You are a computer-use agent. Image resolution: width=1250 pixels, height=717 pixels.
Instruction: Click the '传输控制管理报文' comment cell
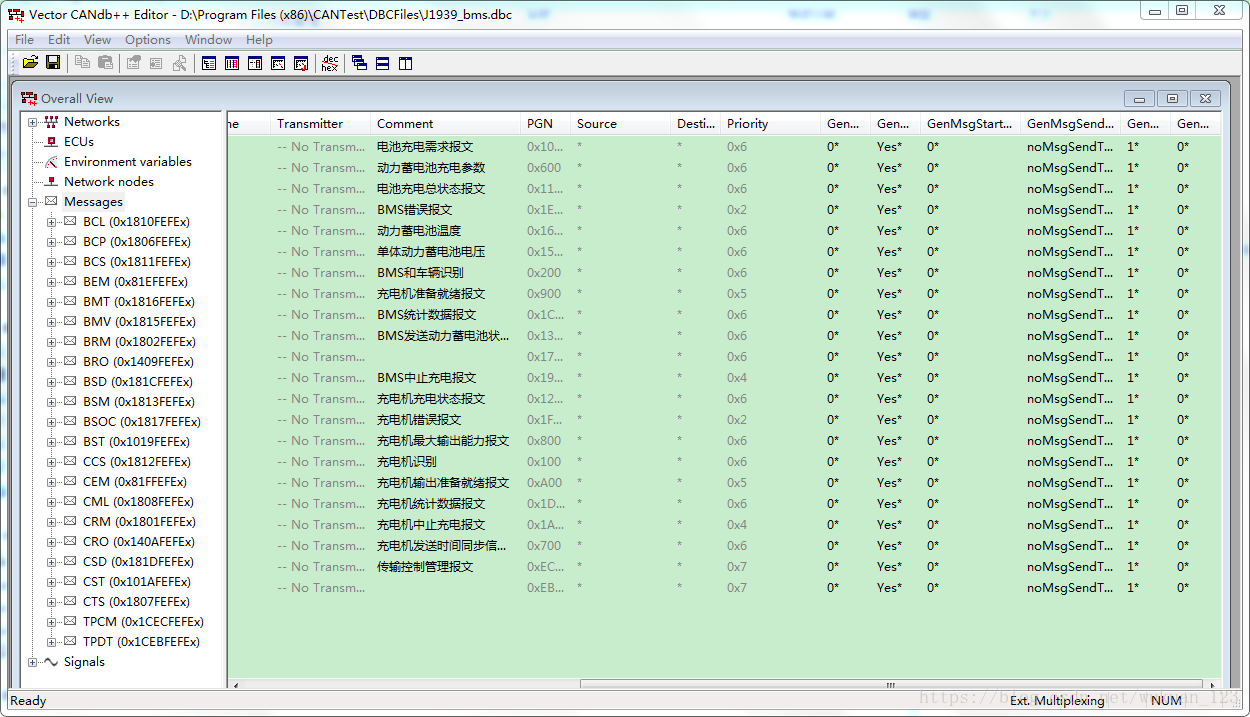coord(425,567)
